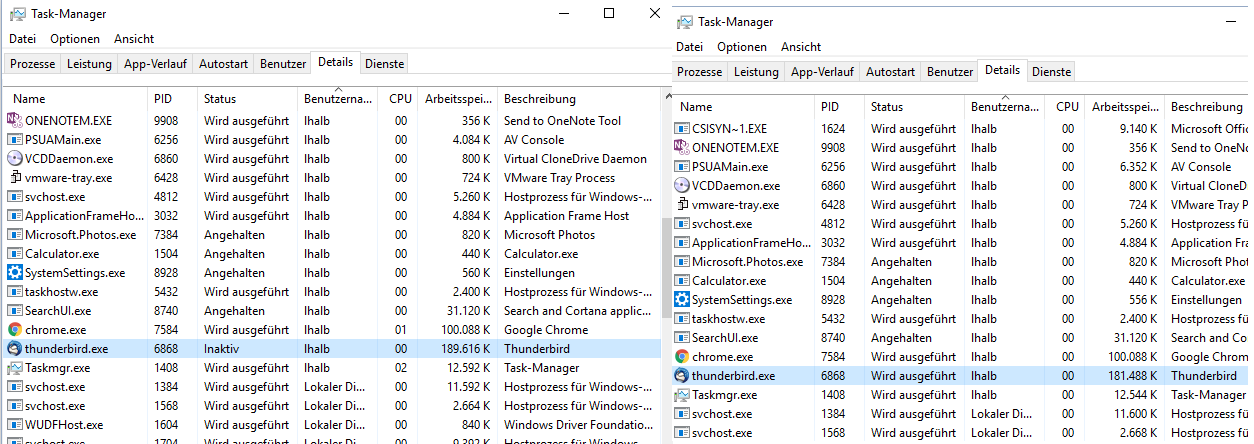Click Microsoft.Photos.exe icon in left window
Viewport: 1254px width, 444px height.
tap(14, 234)
